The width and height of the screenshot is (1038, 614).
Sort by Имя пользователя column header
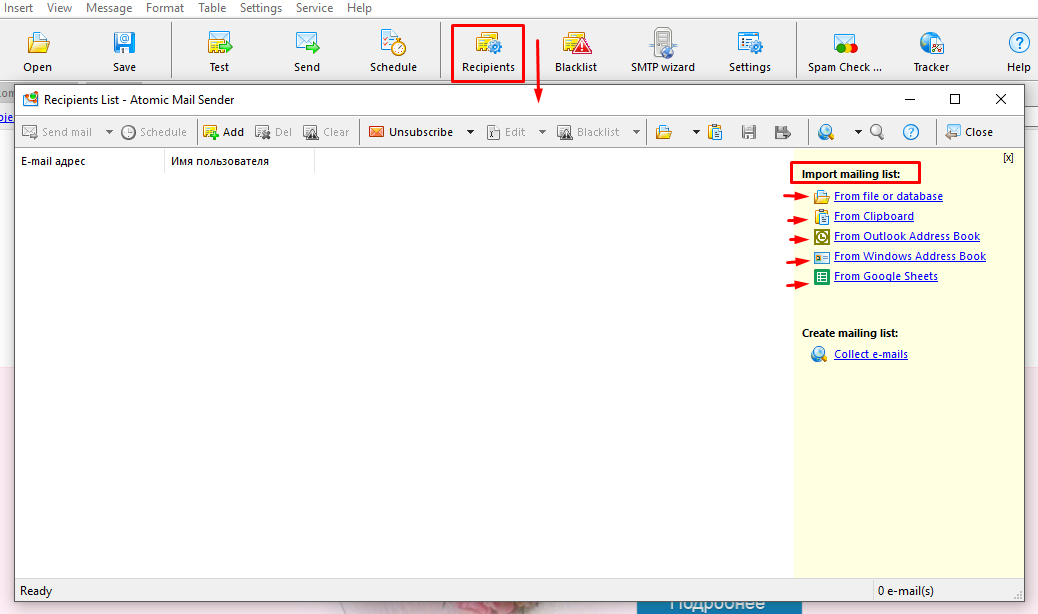240,161
